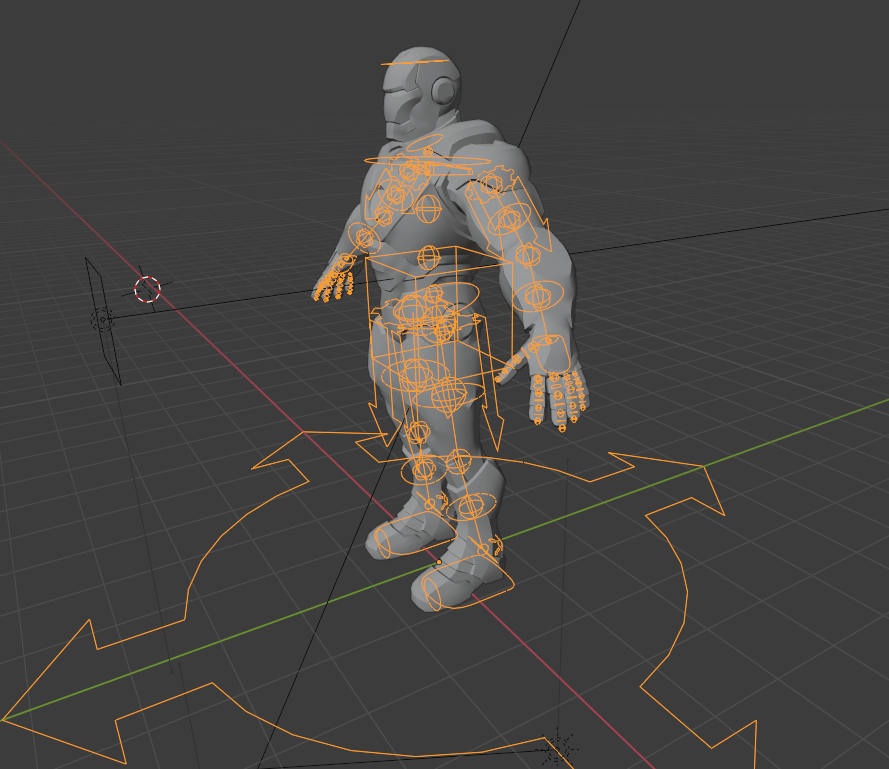The width and height of the screenshot is (889, 769).
Task: Select the head control line atop the helmet
Action: pos(416,62)
